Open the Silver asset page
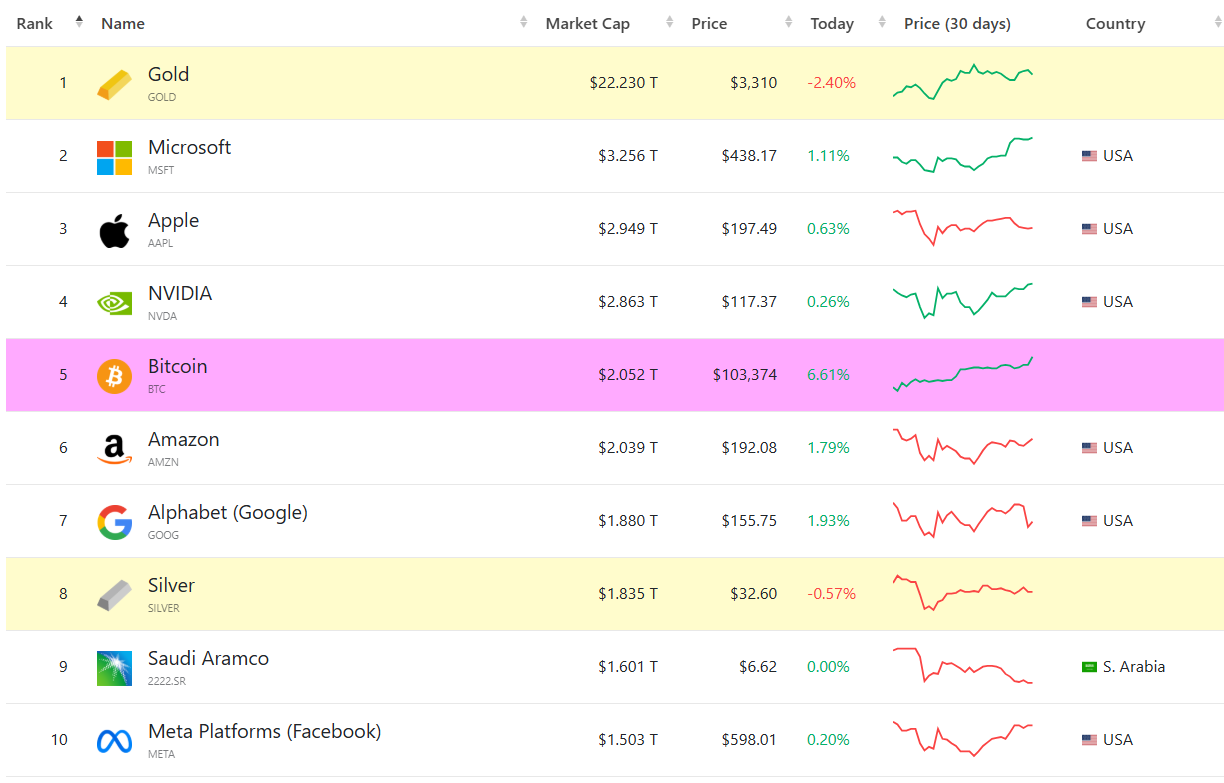Image resolution: width=1224 pixels, height=783 pixels. [x=171, y=585]
